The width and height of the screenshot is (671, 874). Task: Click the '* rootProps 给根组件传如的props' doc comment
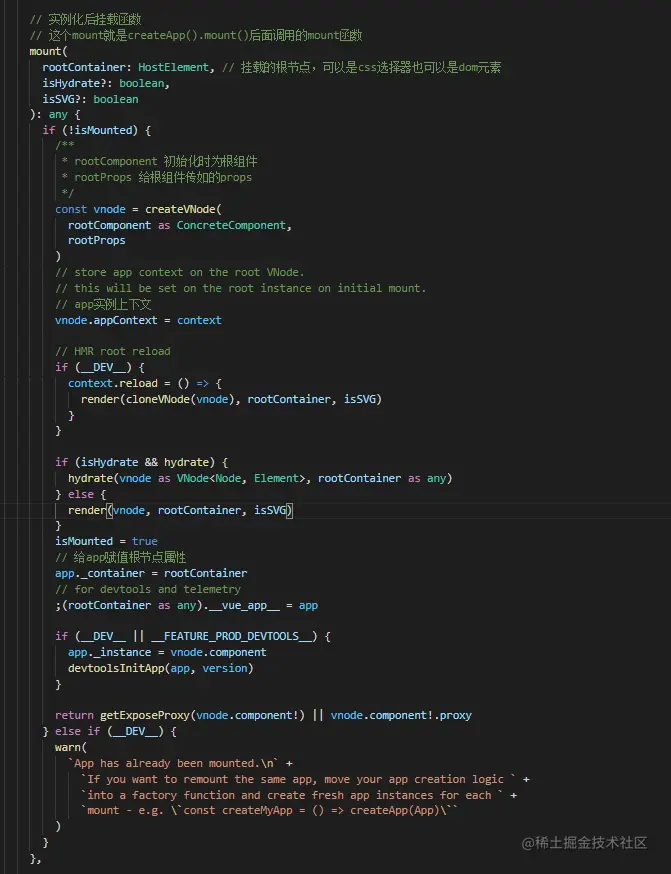(157, 177)
